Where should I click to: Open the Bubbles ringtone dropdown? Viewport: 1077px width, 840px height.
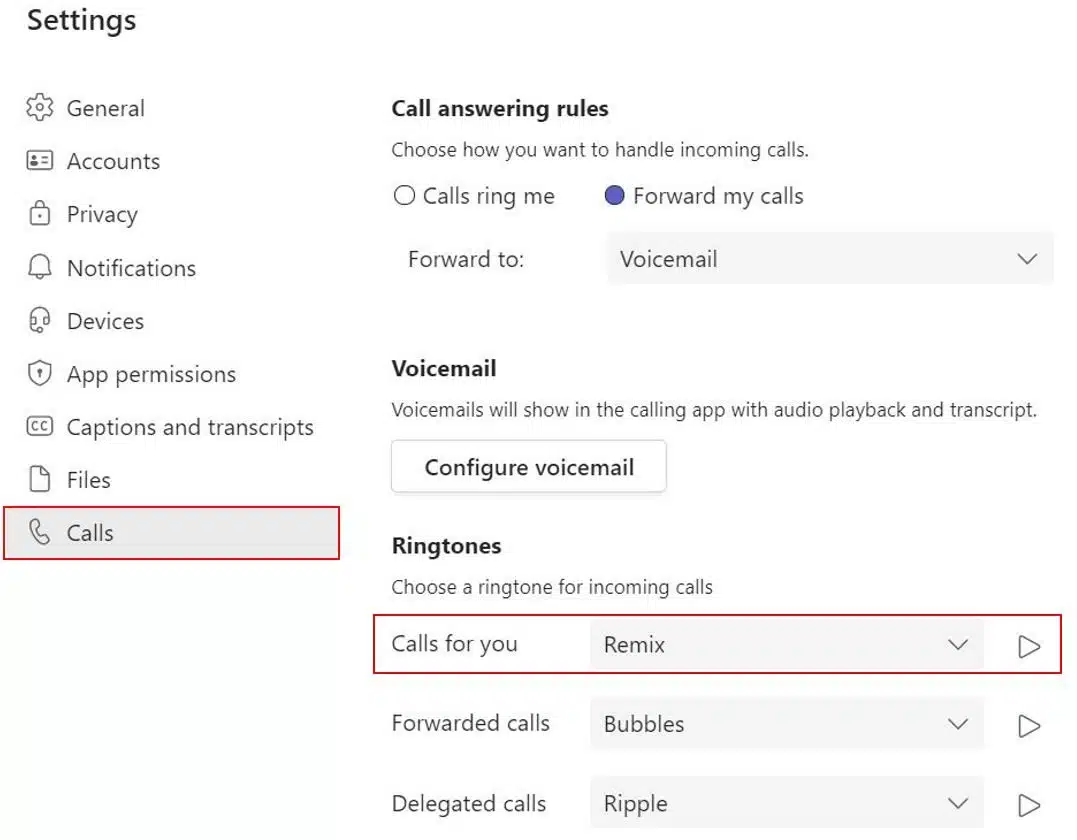[786, 724]
